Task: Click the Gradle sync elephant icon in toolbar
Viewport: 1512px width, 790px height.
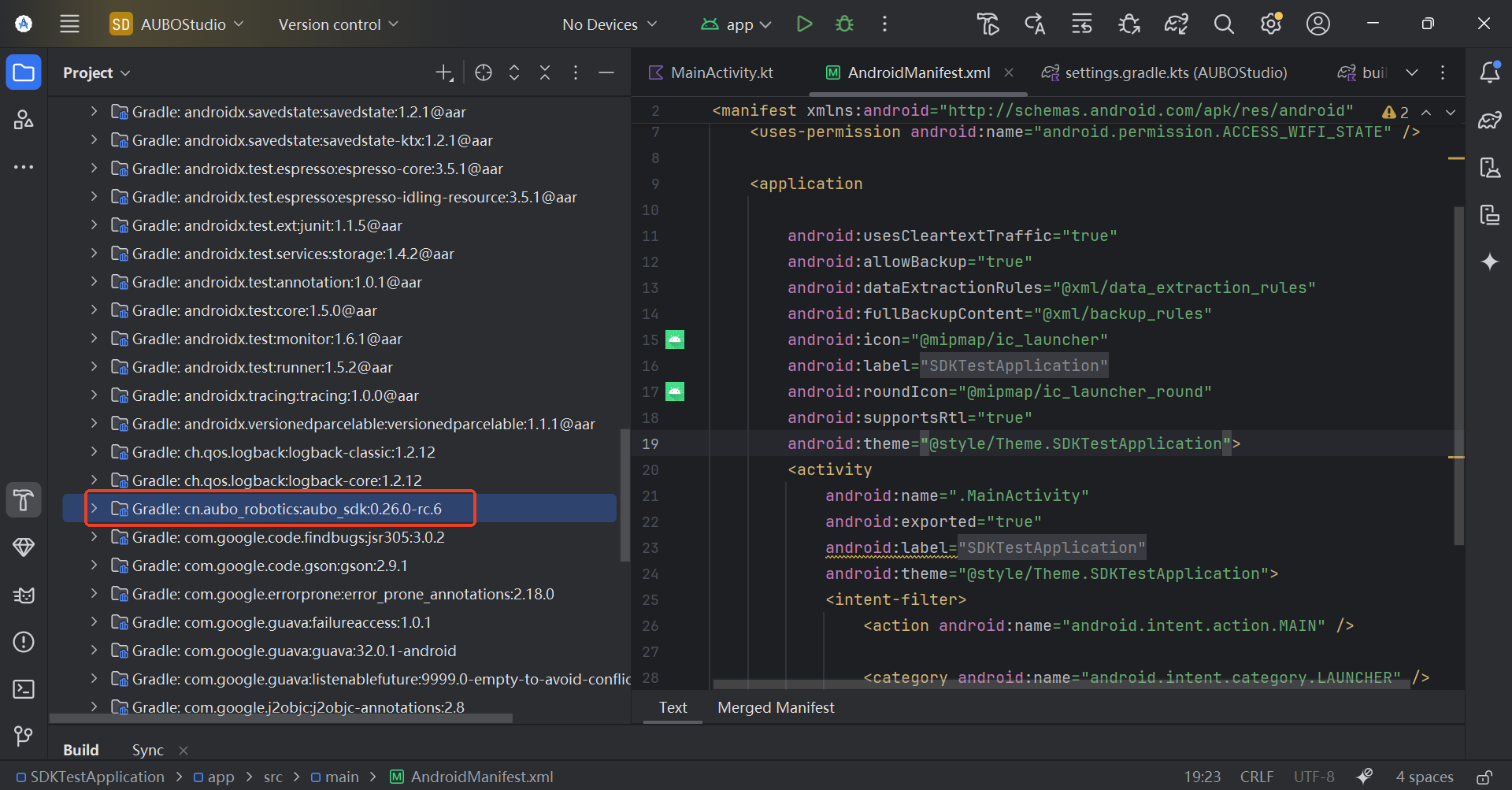Action: click(1176, 24)
